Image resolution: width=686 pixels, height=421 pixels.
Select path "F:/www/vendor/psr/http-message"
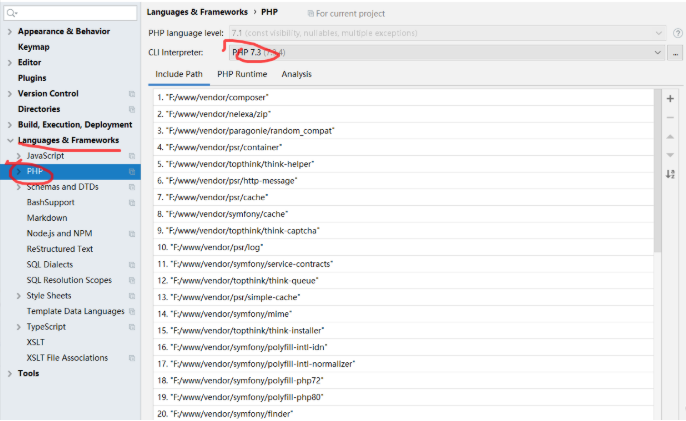tap(403, 181)
